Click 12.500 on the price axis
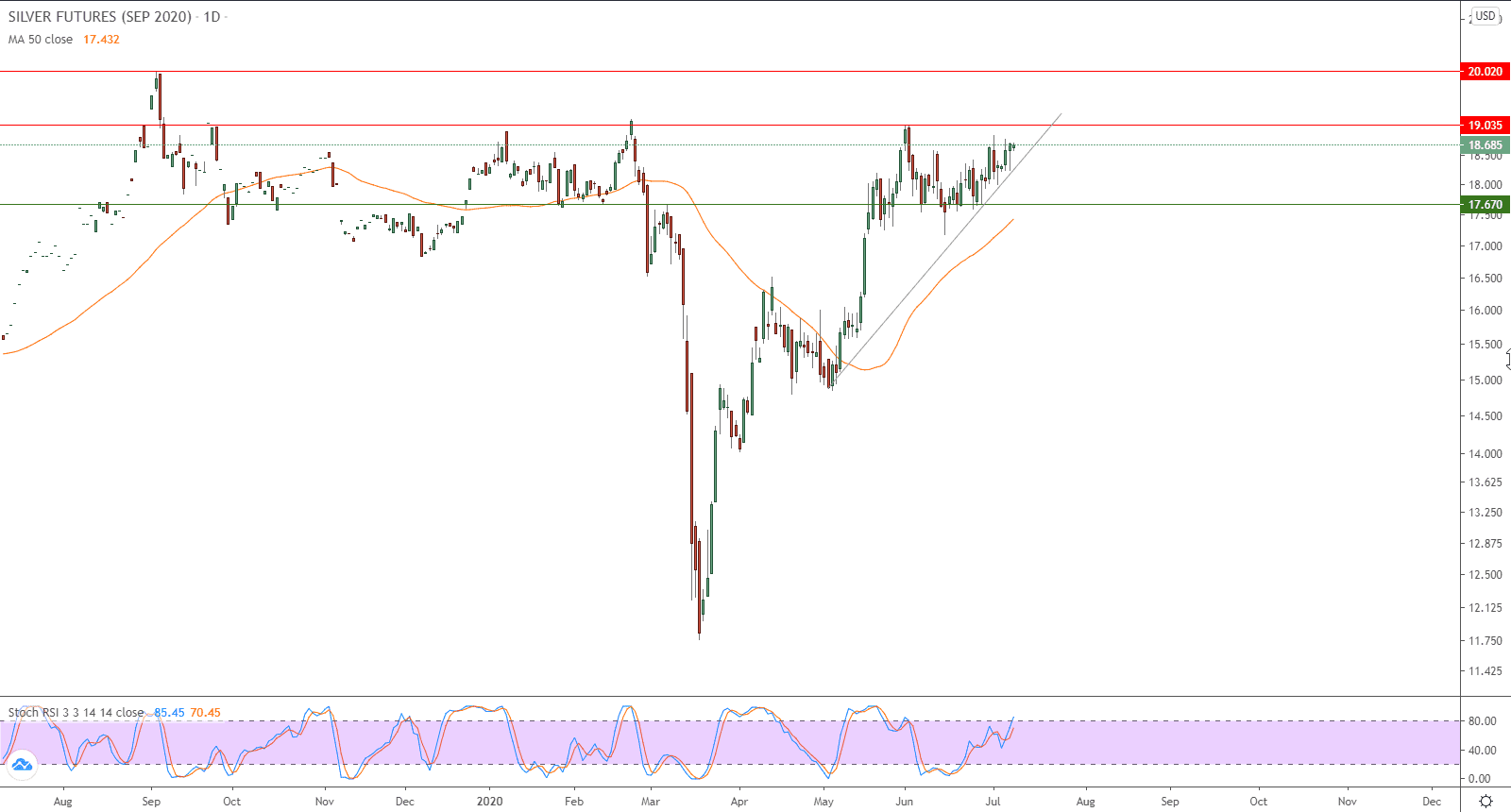Viewport: 1511px width, 812px height. coord(1485,575)
